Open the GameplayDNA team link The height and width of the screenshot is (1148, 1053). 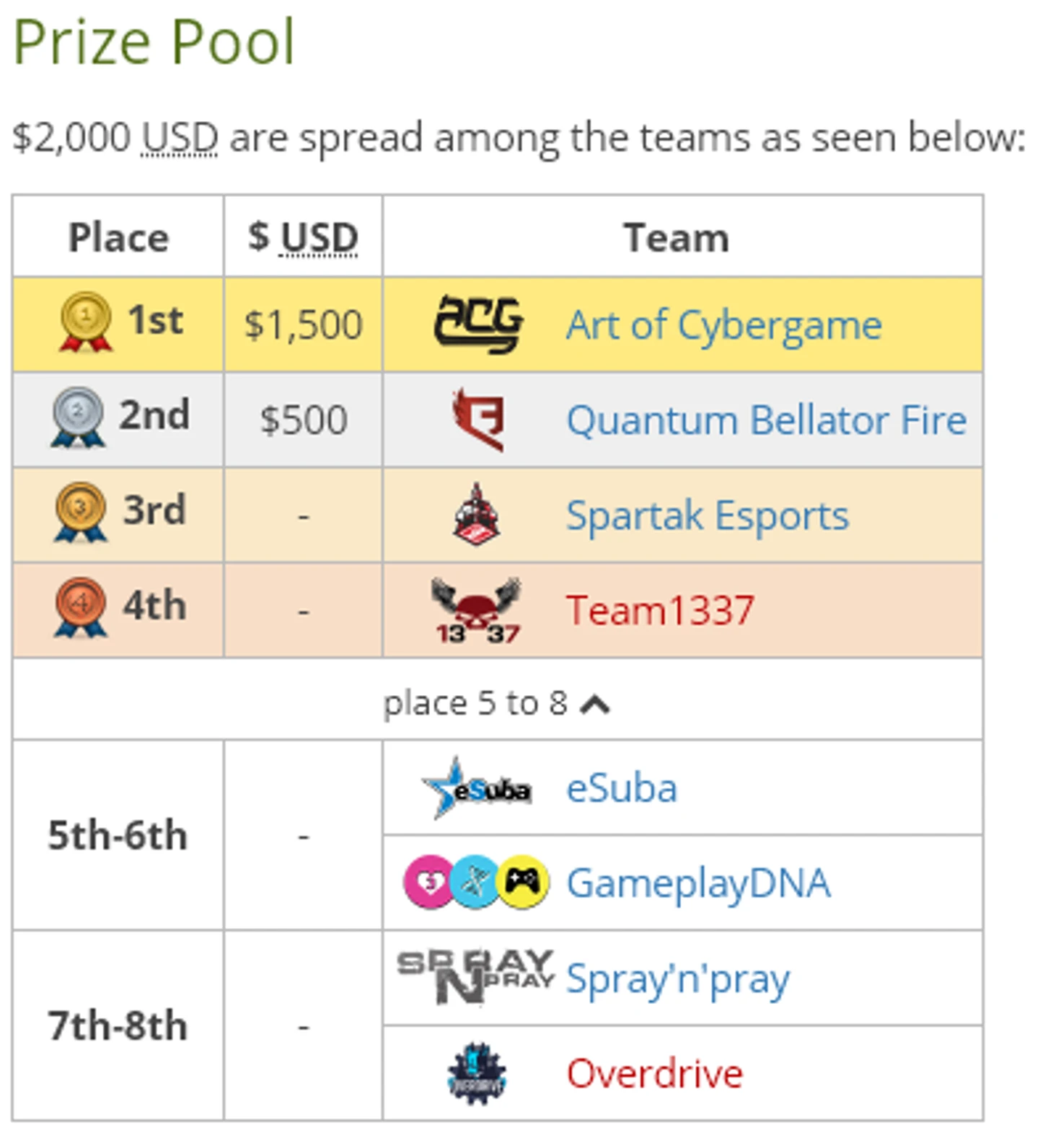click(x=698, y=884)
